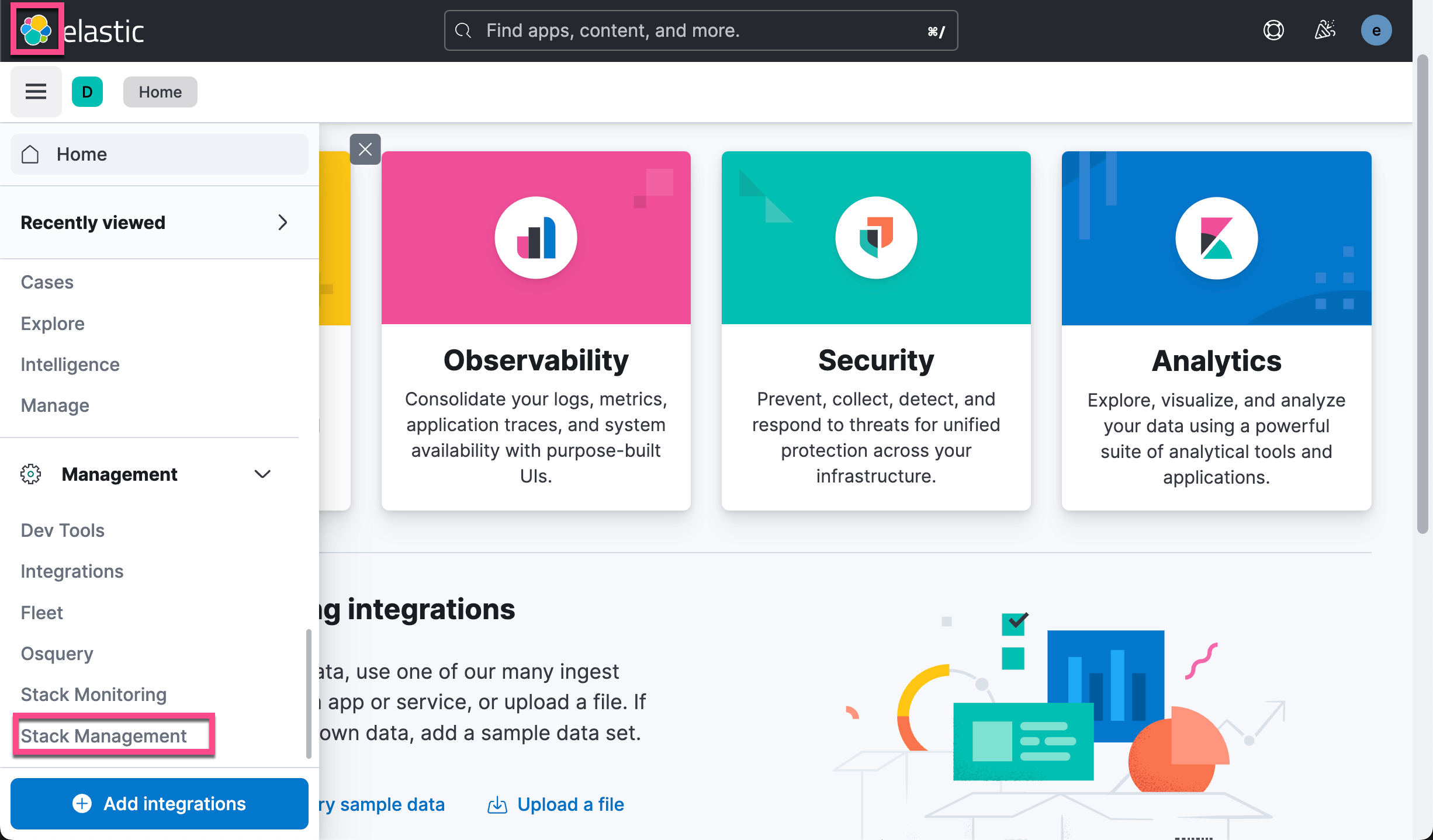Viewport: 1433px width, 840px height.
Task: Open the newsfeed celebration icon
Action: tap(1325, 30)
